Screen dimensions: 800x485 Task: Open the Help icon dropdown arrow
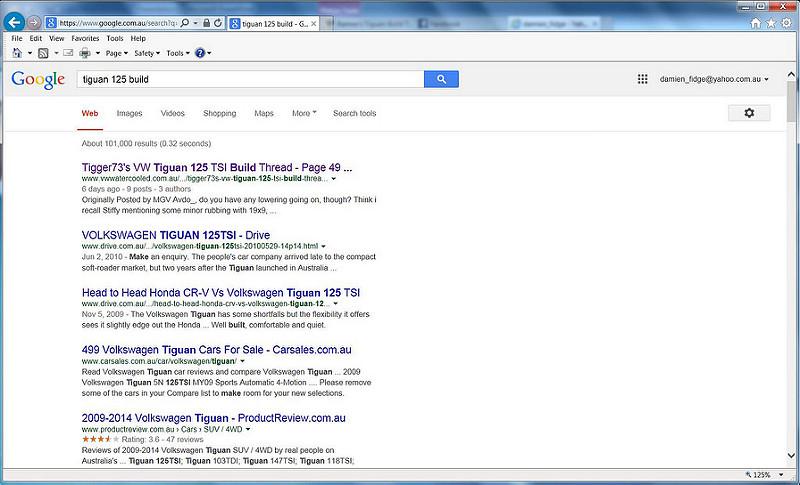[209, 53]
